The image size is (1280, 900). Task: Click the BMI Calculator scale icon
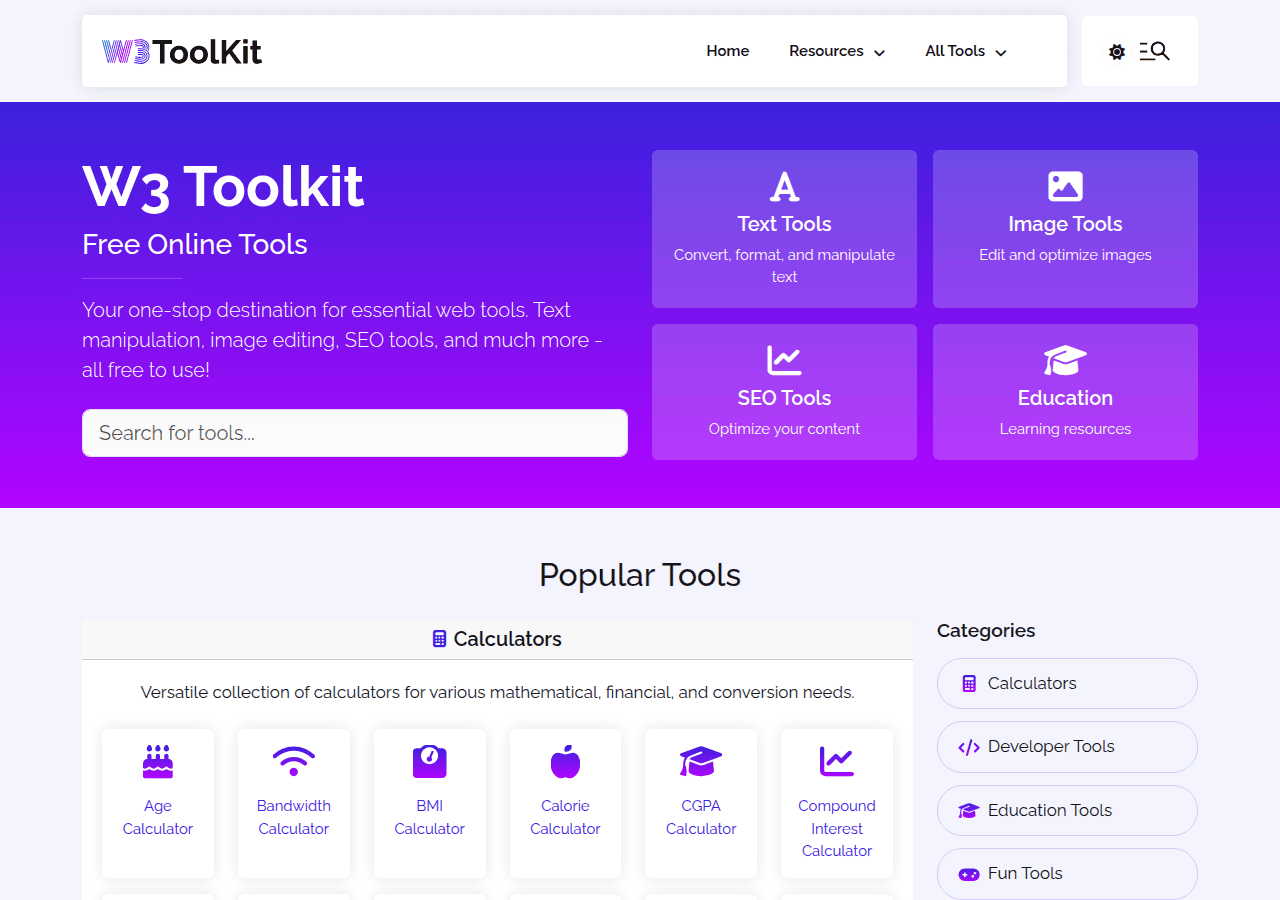(x=430, y=762)
